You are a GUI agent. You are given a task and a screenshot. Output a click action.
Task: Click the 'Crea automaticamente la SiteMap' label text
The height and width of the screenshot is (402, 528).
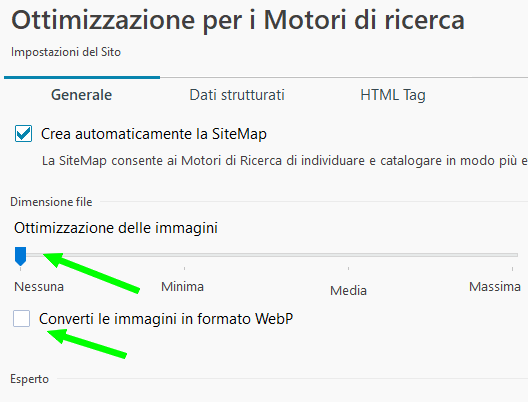(x=154, y=134)
